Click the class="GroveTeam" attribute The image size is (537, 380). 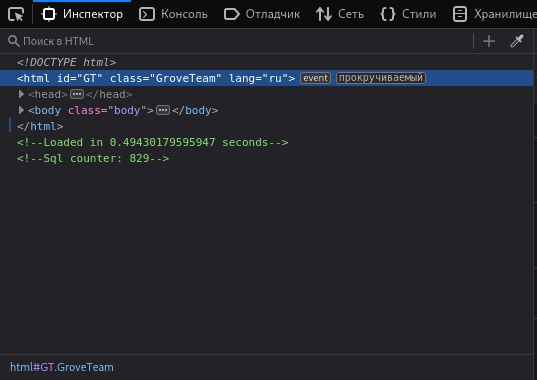pos(165,78)
